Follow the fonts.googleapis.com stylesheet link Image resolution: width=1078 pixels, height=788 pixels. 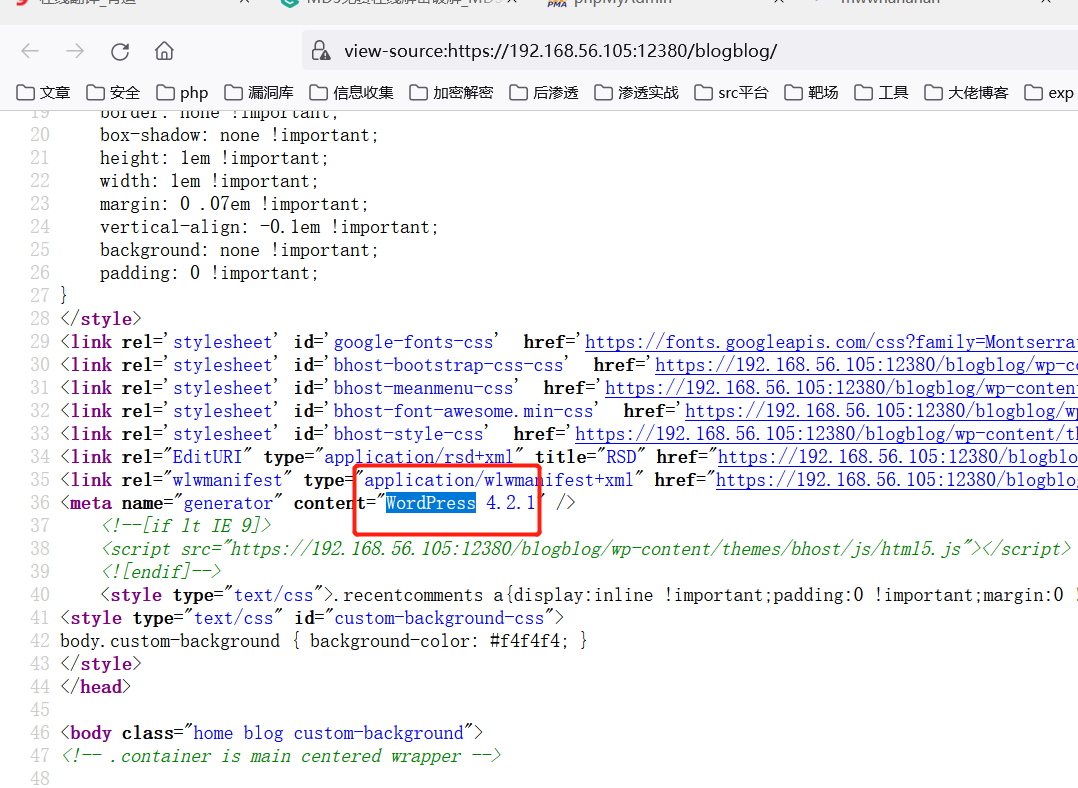[831, 342]
